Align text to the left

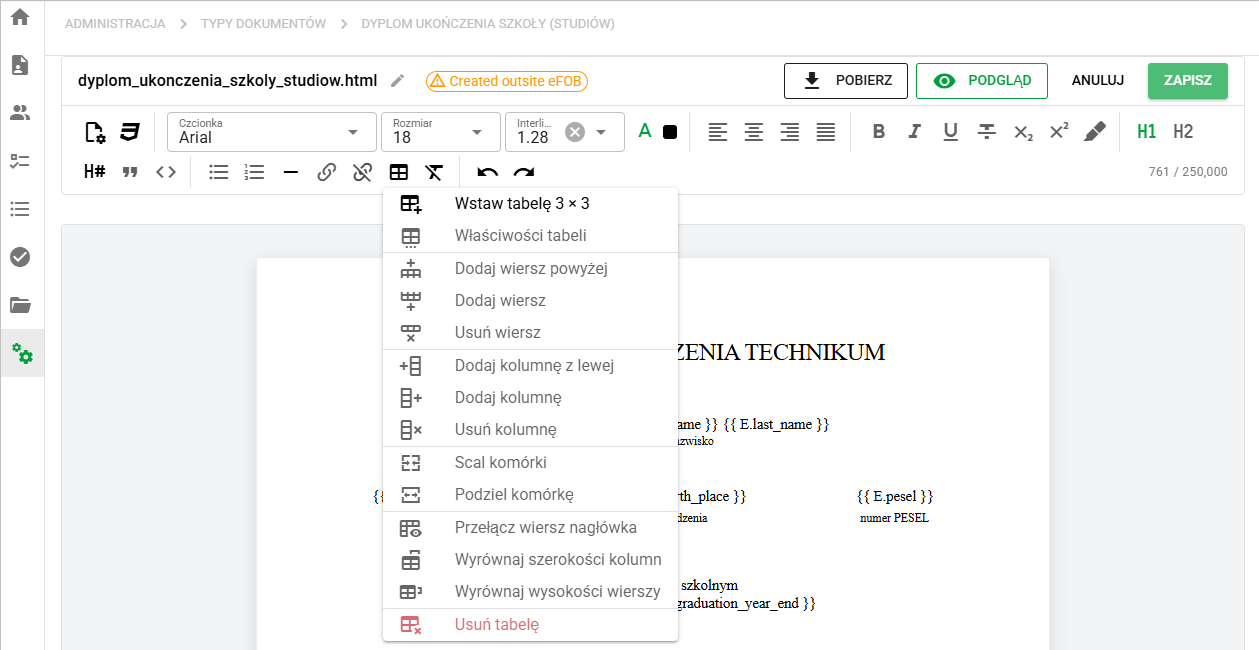718,132
